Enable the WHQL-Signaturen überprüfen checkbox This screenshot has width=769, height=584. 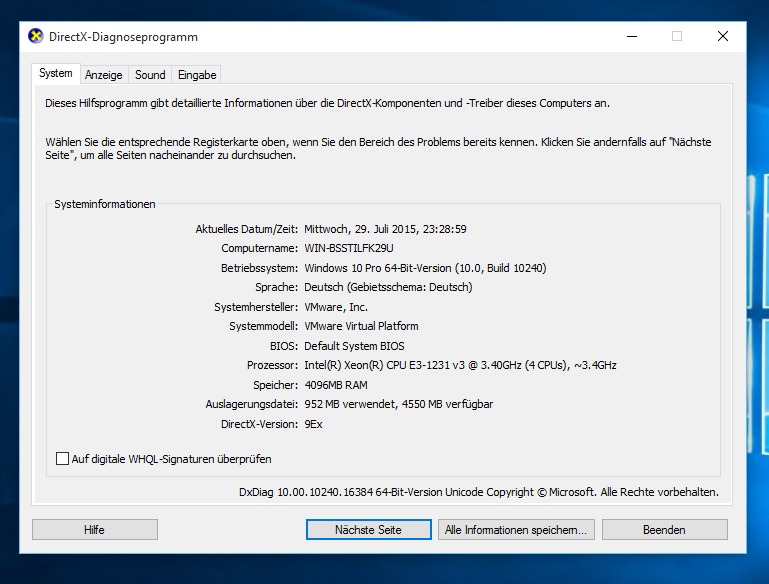tap(62, 459)
